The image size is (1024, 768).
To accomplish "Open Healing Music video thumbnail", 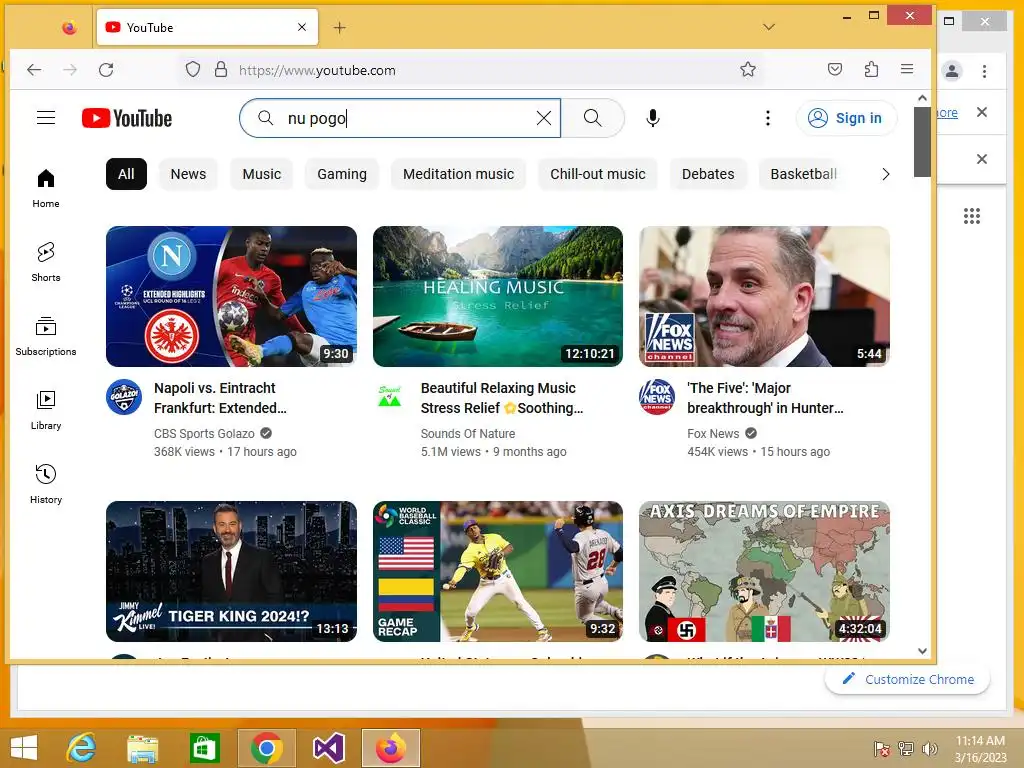I will tap(498, 296).
